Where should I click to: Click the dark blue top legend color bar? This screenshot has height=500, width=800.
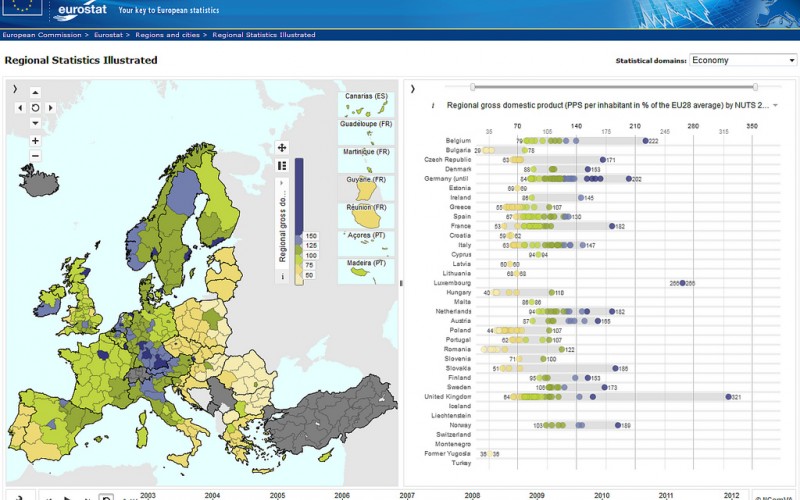(299, 196)
